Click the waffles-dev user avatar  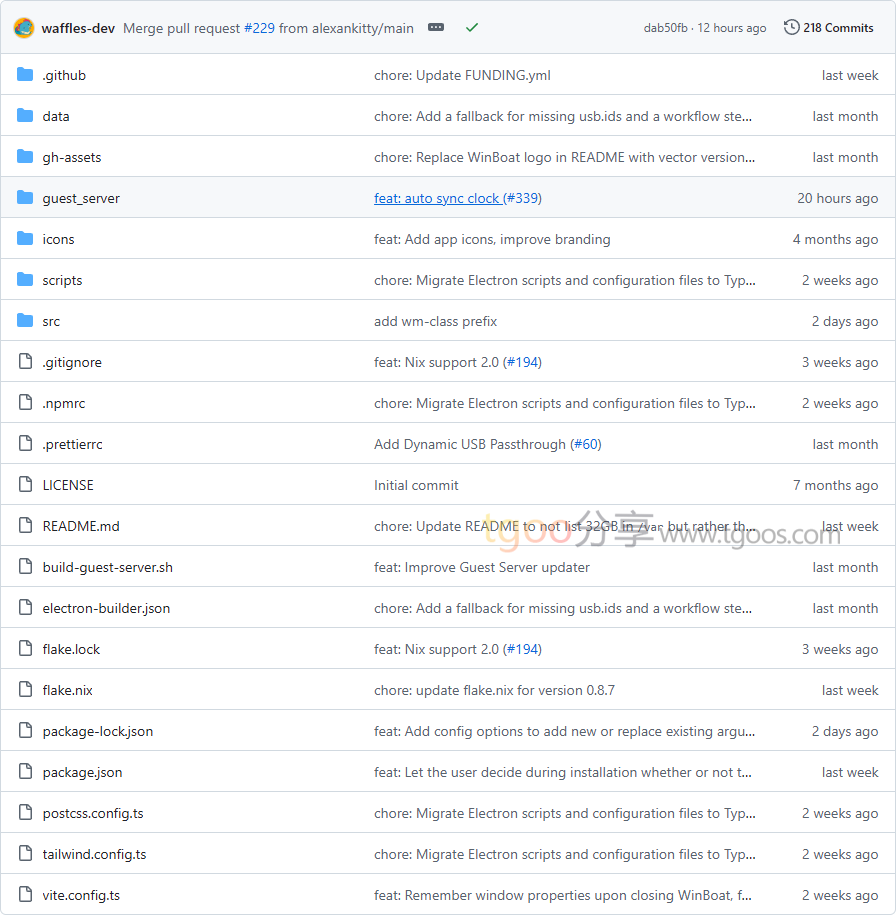[24, 28]
